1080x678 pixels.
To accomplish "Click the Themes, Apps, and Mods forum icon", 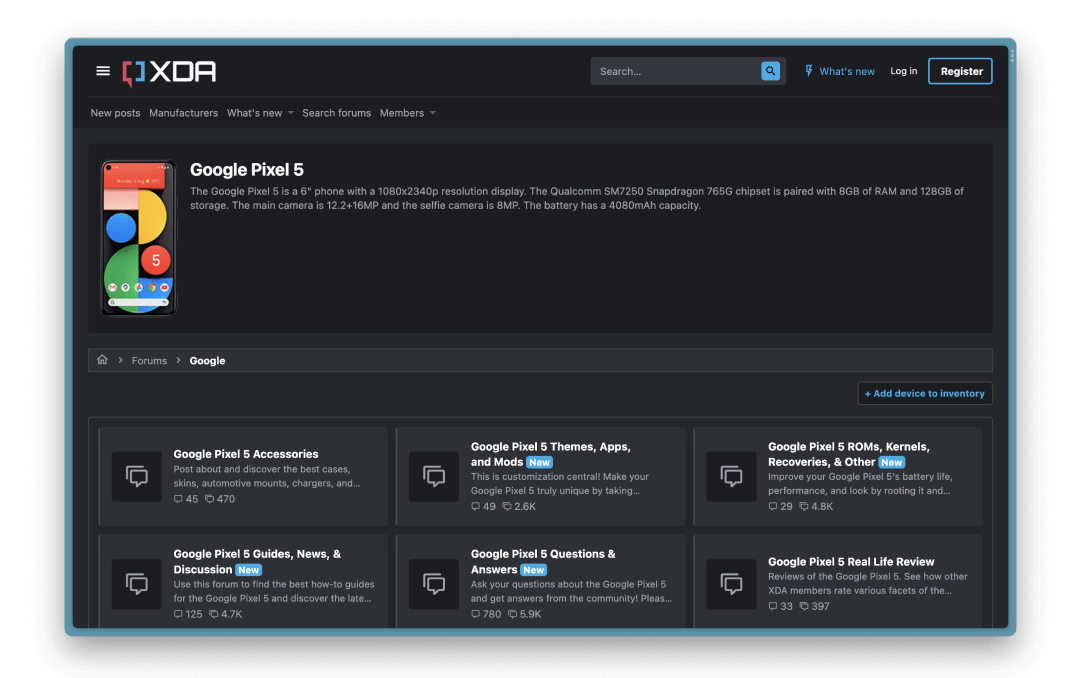I will 434,476.
